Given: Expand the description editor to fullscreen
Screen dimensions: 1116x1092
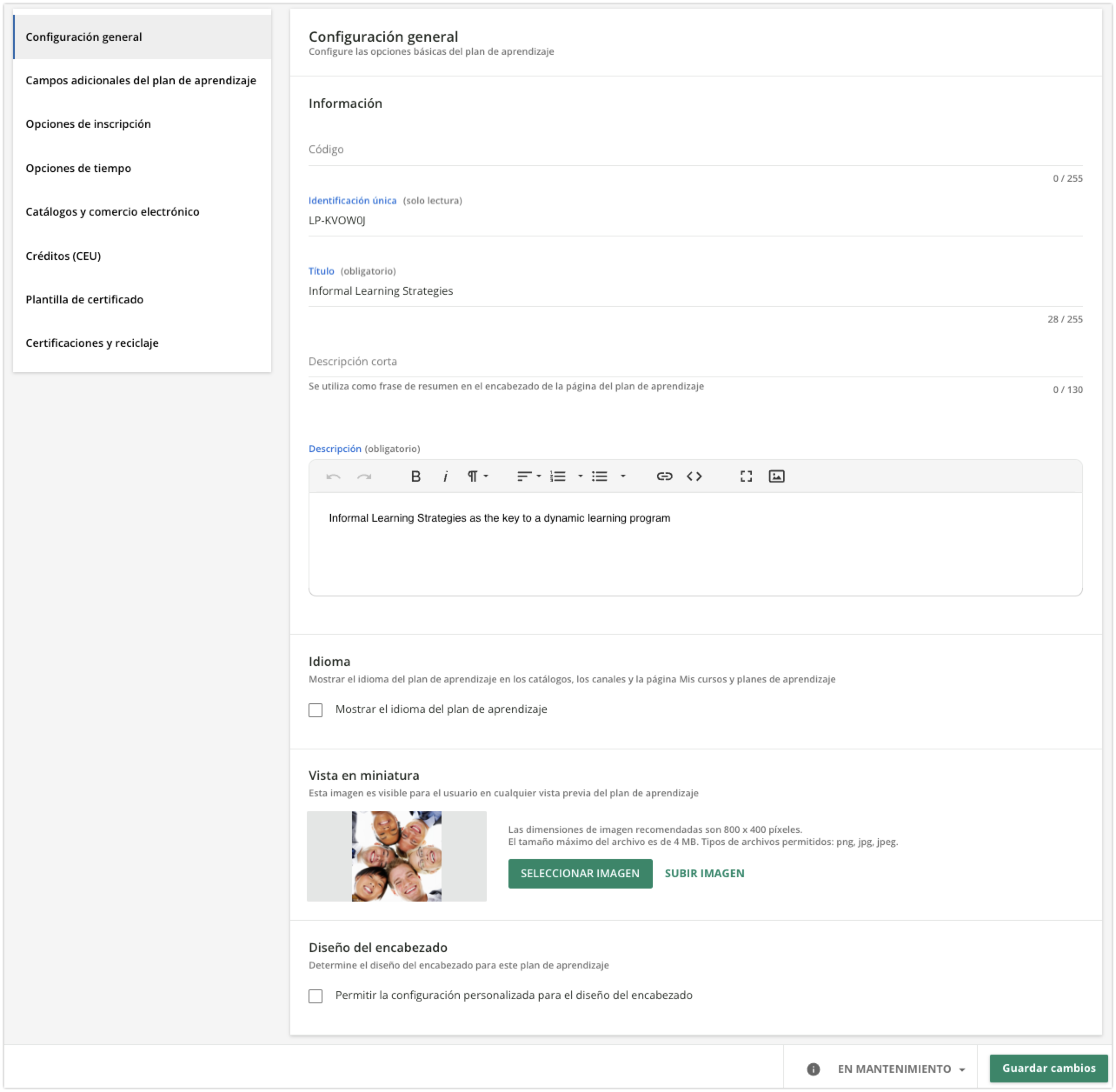Looking at the screenshot, I should [746, 476].
